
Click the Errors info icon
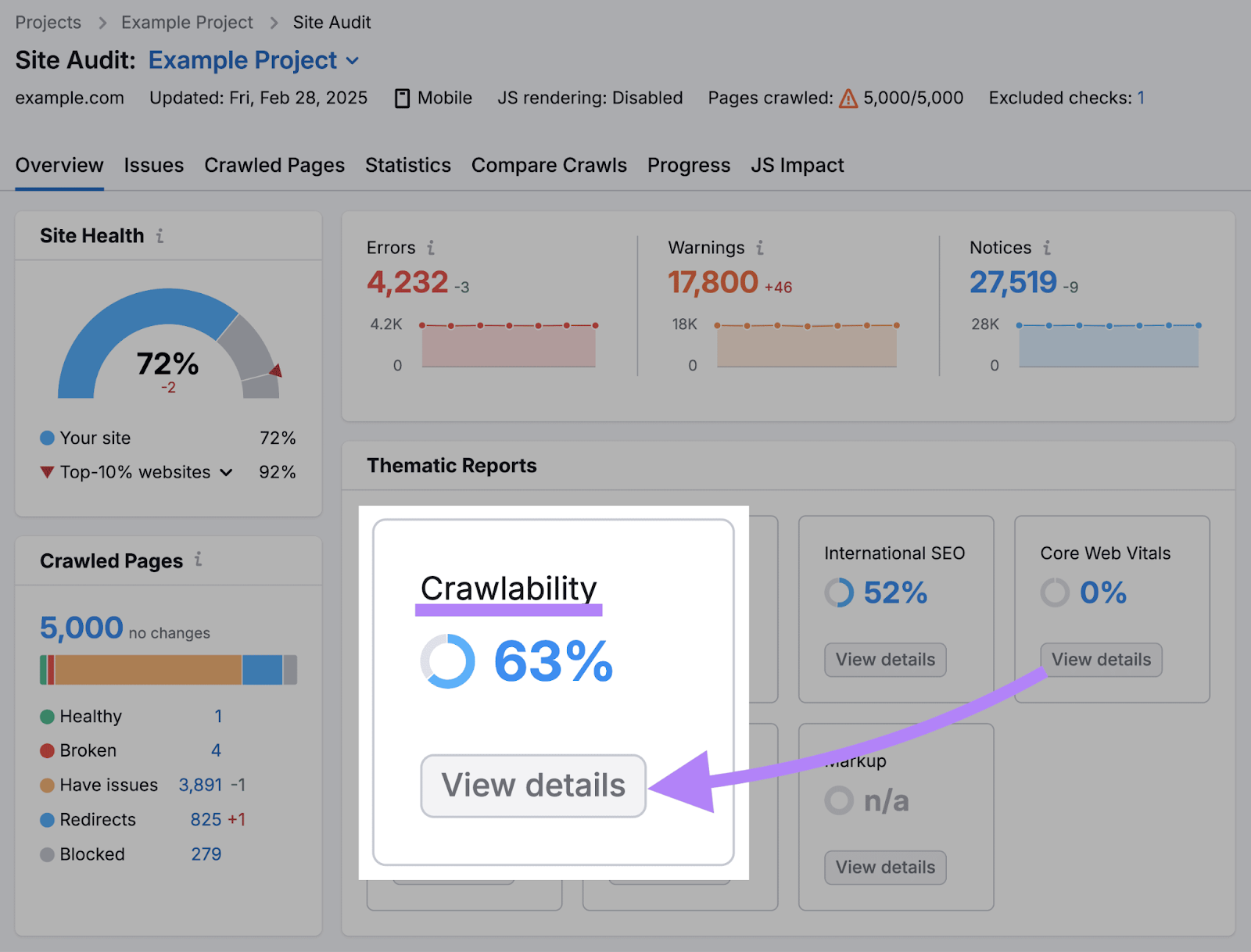coord(431,248)
